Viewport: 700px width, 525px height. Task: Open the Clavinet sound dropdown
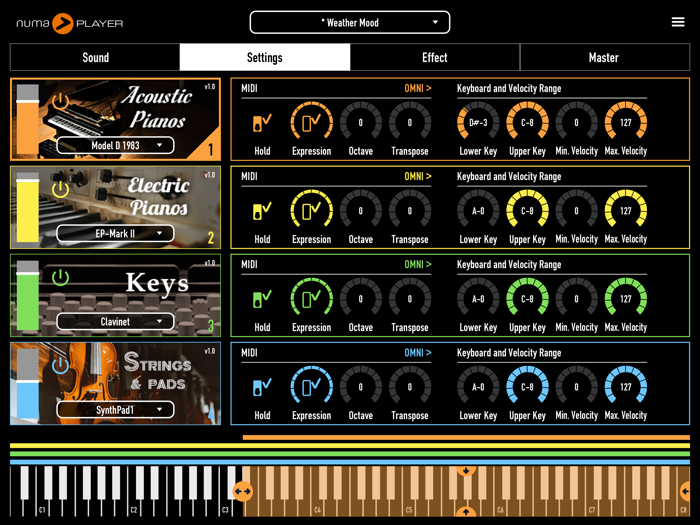(x=115, y=321)
